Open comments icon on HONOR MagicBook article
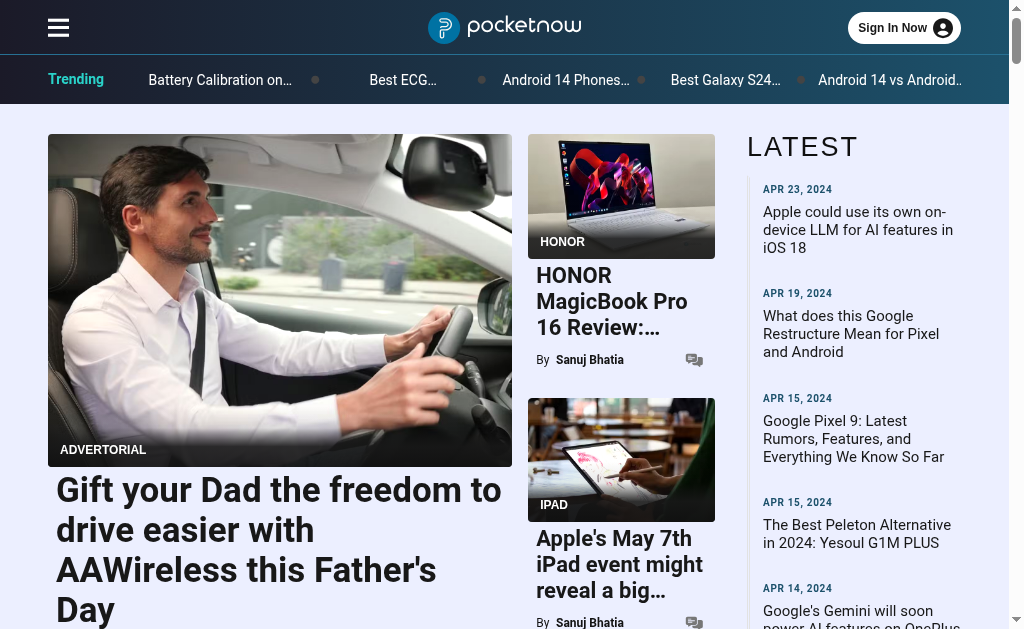 694,360
